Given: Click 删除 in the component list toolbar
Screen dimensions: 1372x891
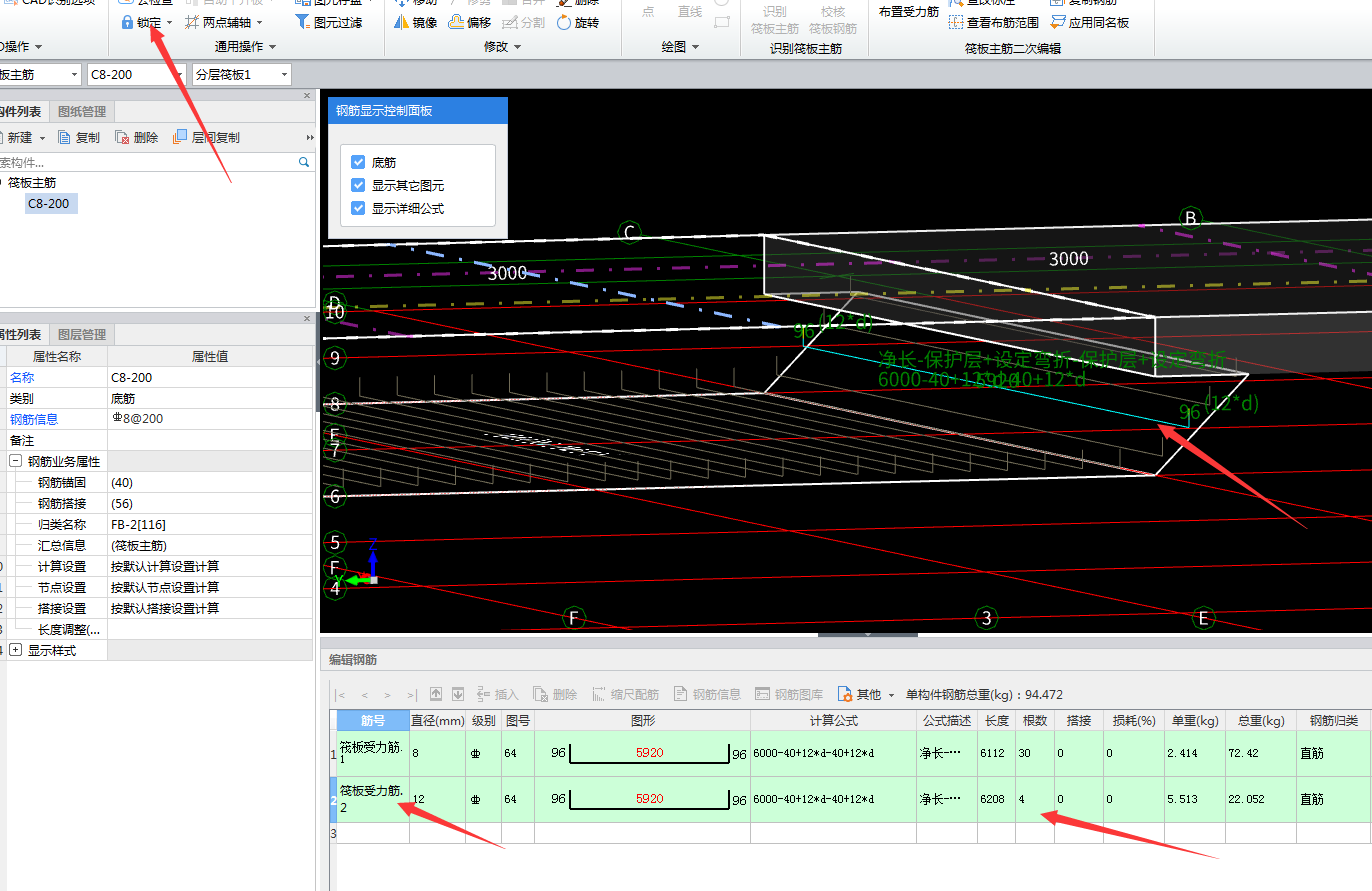Looking at the screenshot, I should tap(137, 138).
